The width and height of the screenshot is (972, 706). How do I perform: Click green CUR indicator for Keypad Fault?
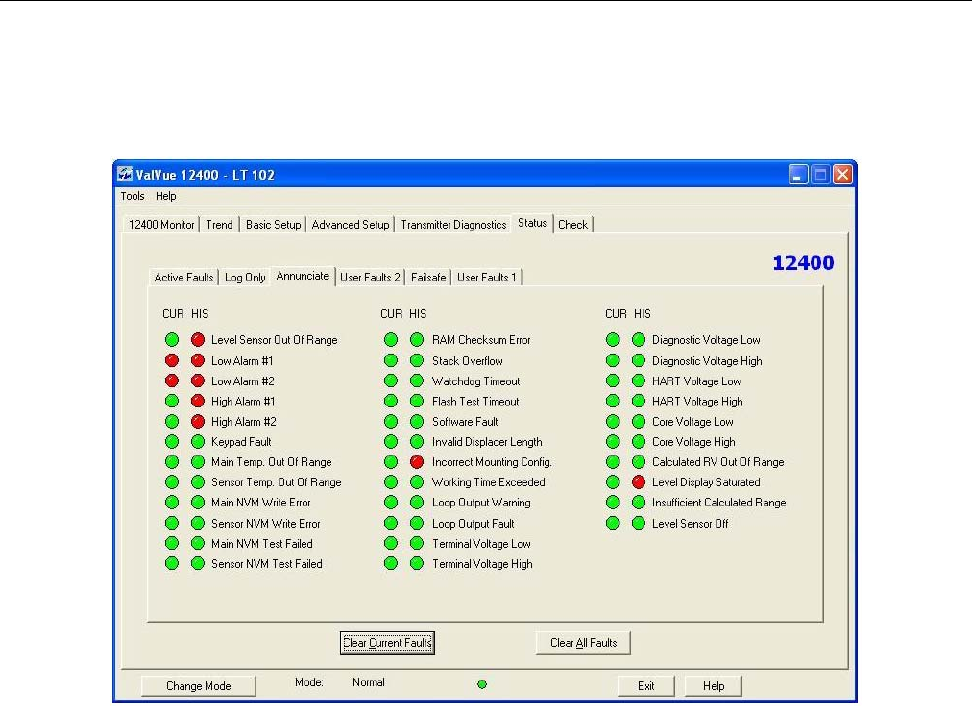point(172,442)
